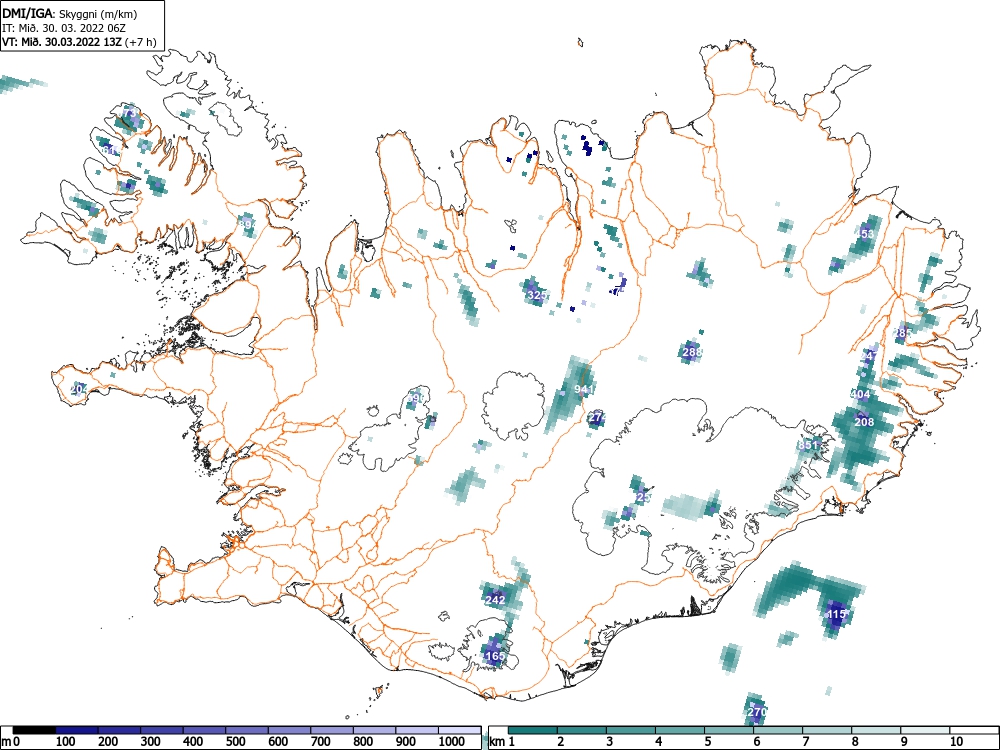Select the 500–600 m legend swatch
Screen dimensions: 1000x750
click(247, 730)
